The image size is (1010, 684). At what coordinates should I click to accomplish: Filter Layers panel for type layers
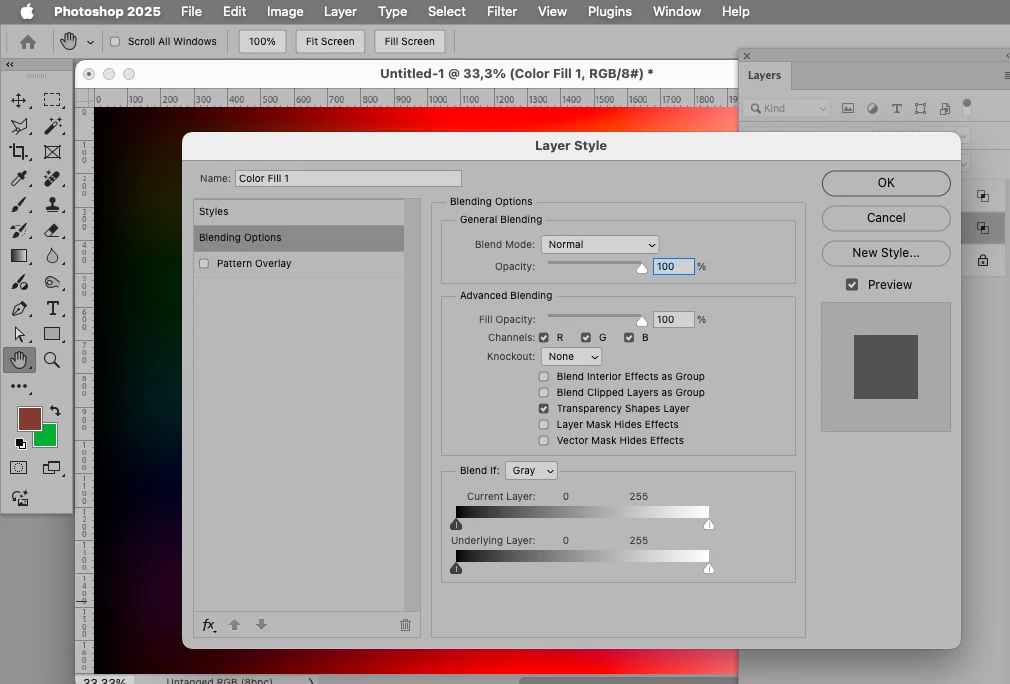896,108
